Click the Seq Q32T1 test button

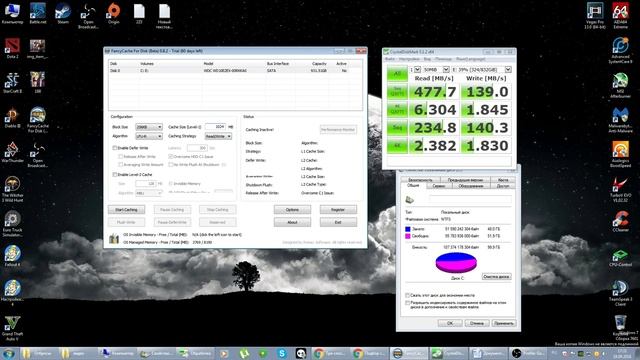click(x=397, y=91)
